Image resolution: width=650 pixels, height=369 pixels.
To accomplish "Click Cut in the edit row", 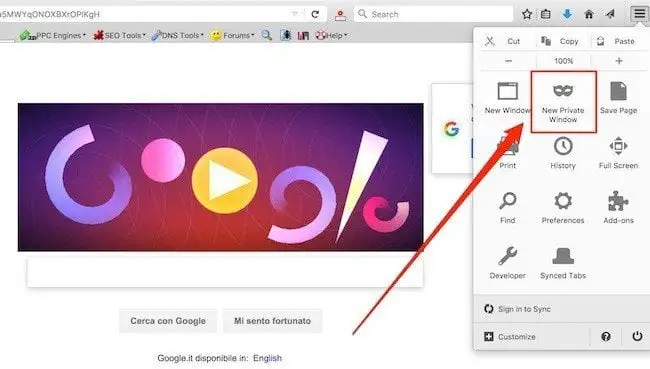I will [x=503, y=41].
